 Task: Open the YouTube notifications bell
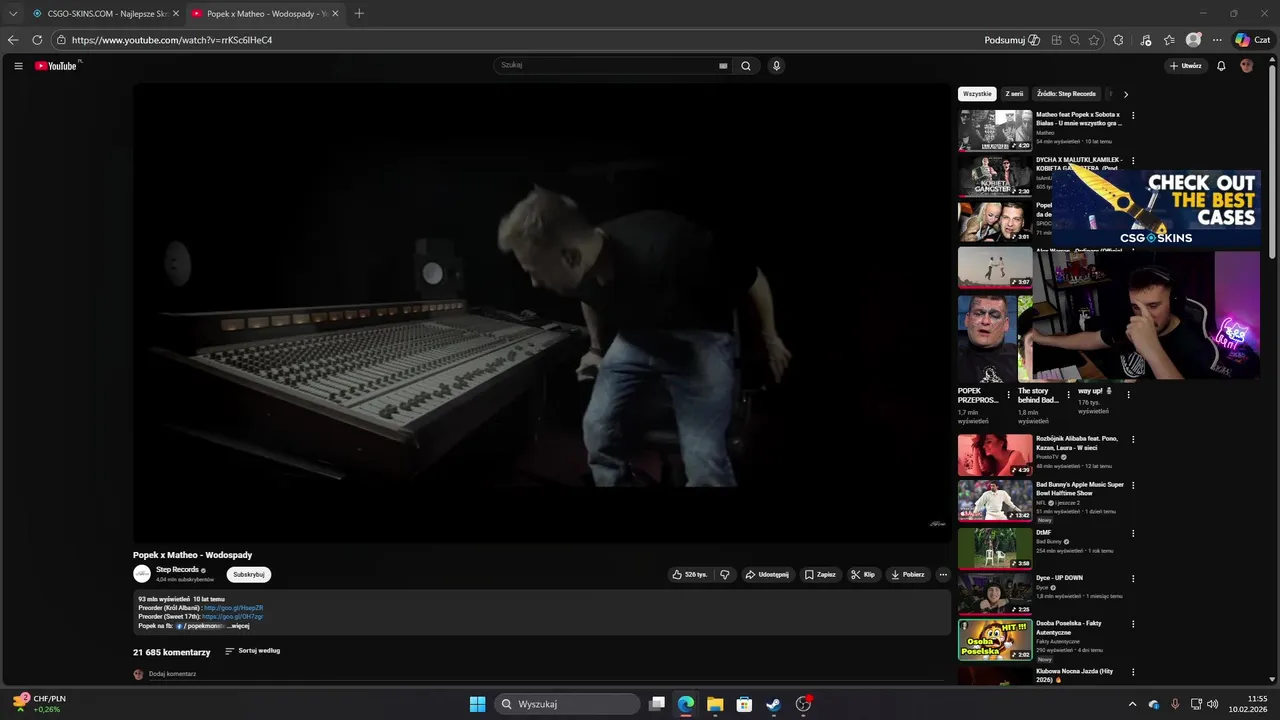[1221, 66]
